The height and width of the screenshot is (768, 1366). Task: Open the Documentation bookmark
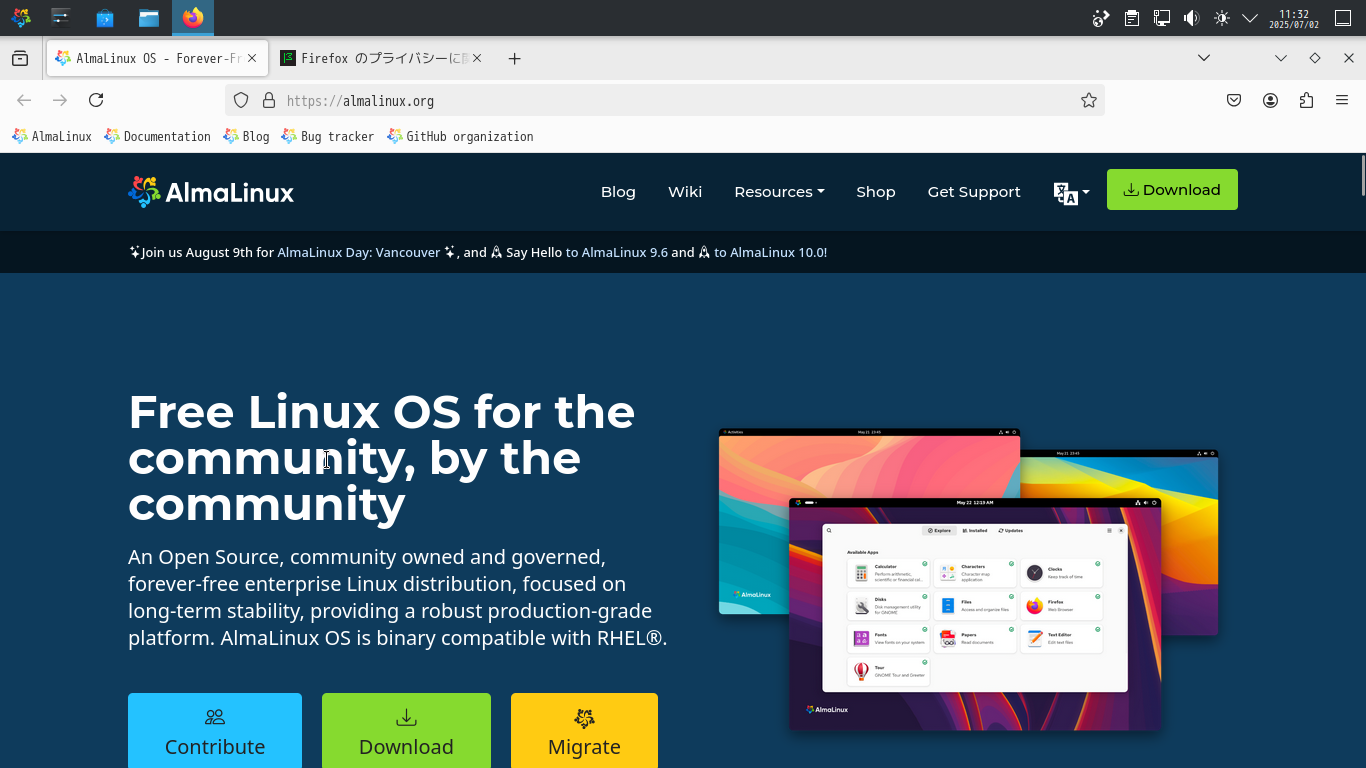[157, 136]
